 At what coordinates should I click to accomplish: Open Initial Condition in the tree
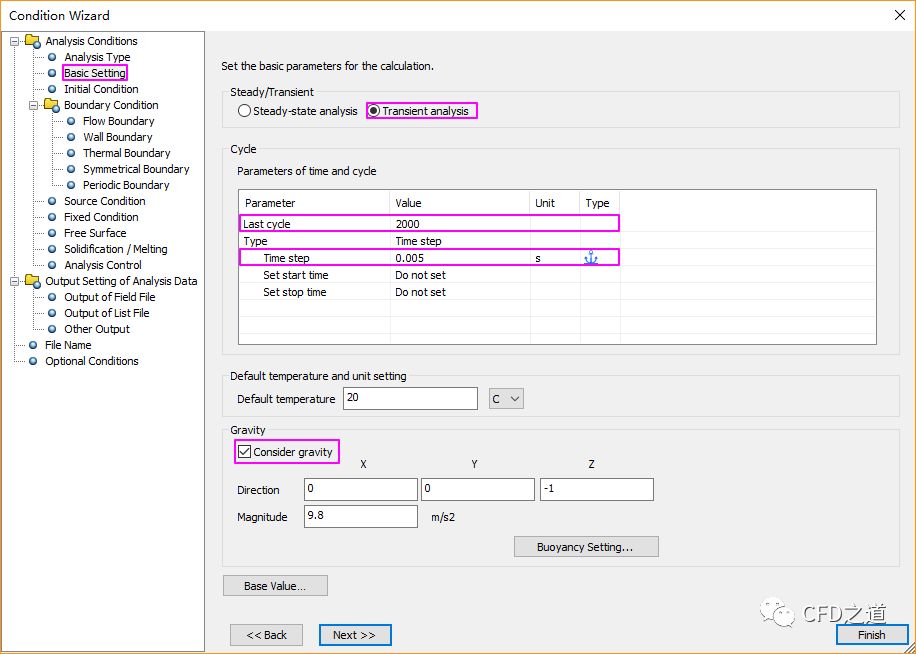click(x=101, y=89)
